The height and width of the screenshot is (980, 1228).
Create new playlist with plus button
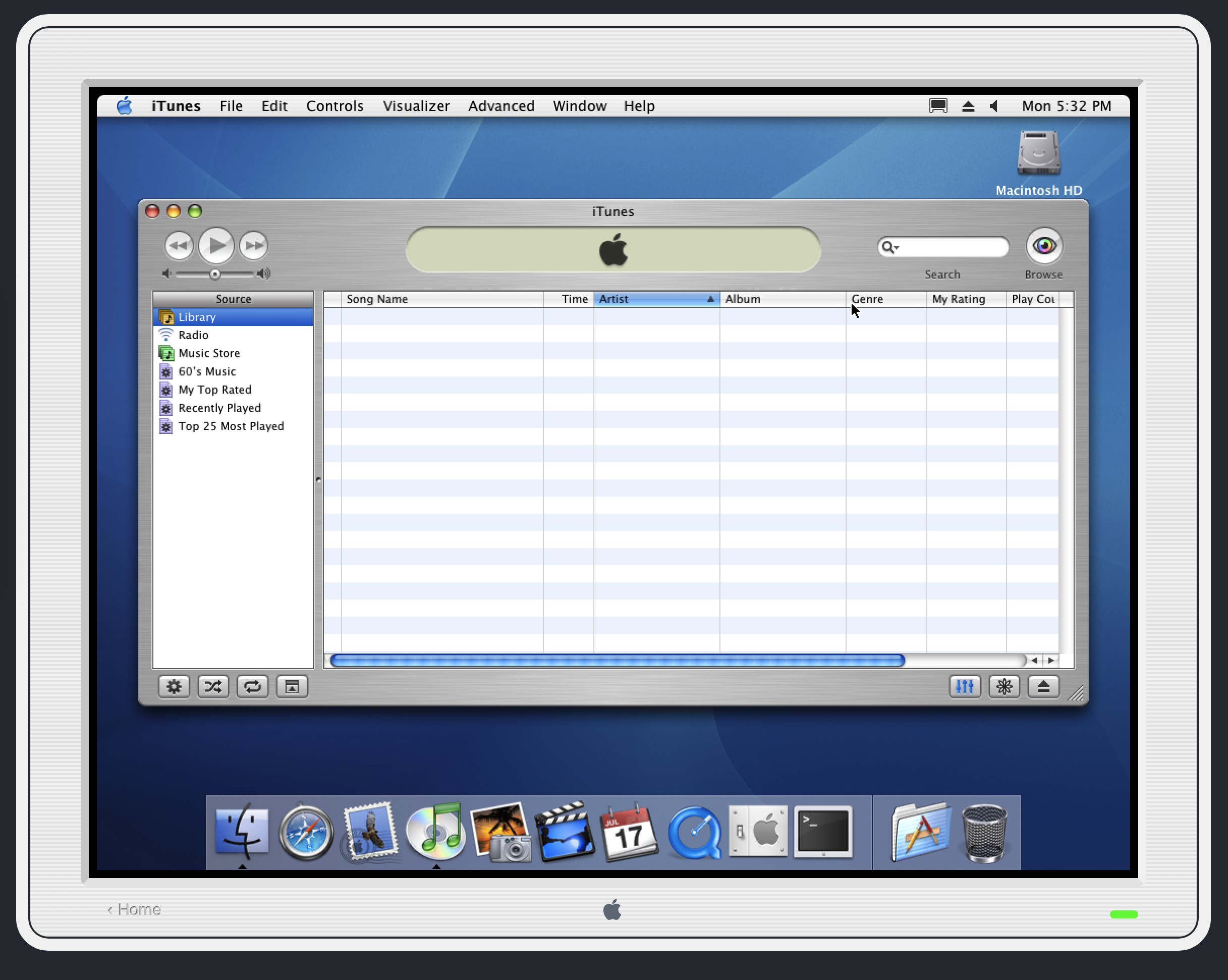pos(174,687)
